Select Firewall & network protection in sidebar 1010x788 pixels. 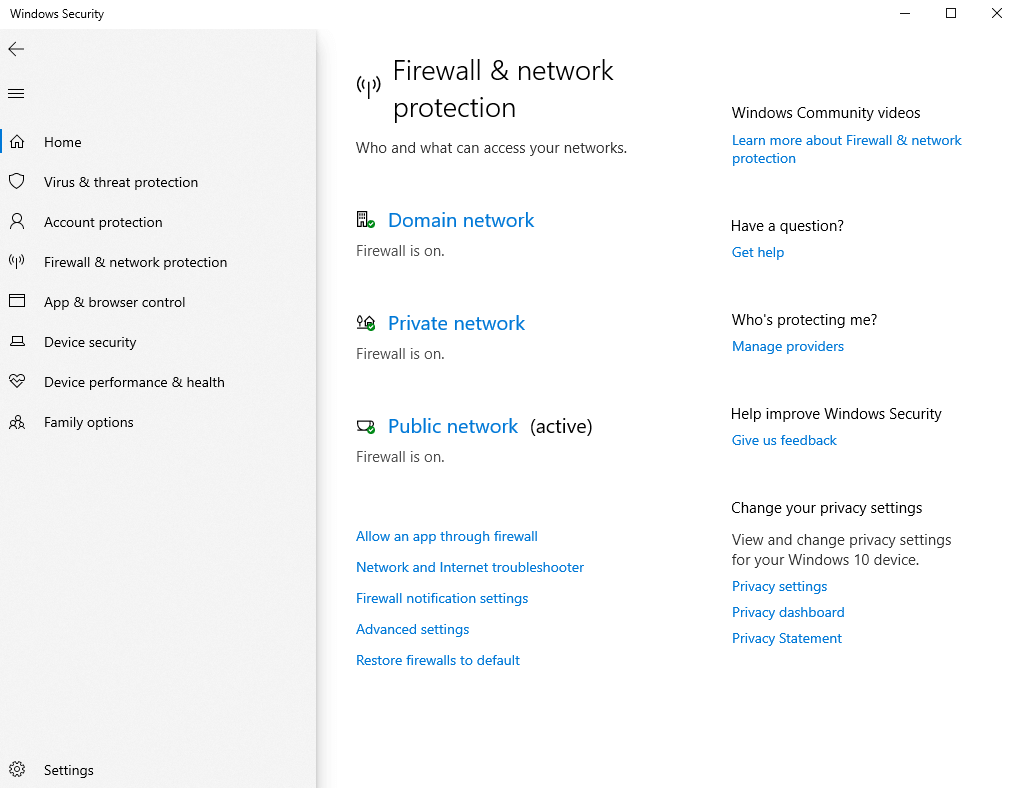click(x=135, y=262)
